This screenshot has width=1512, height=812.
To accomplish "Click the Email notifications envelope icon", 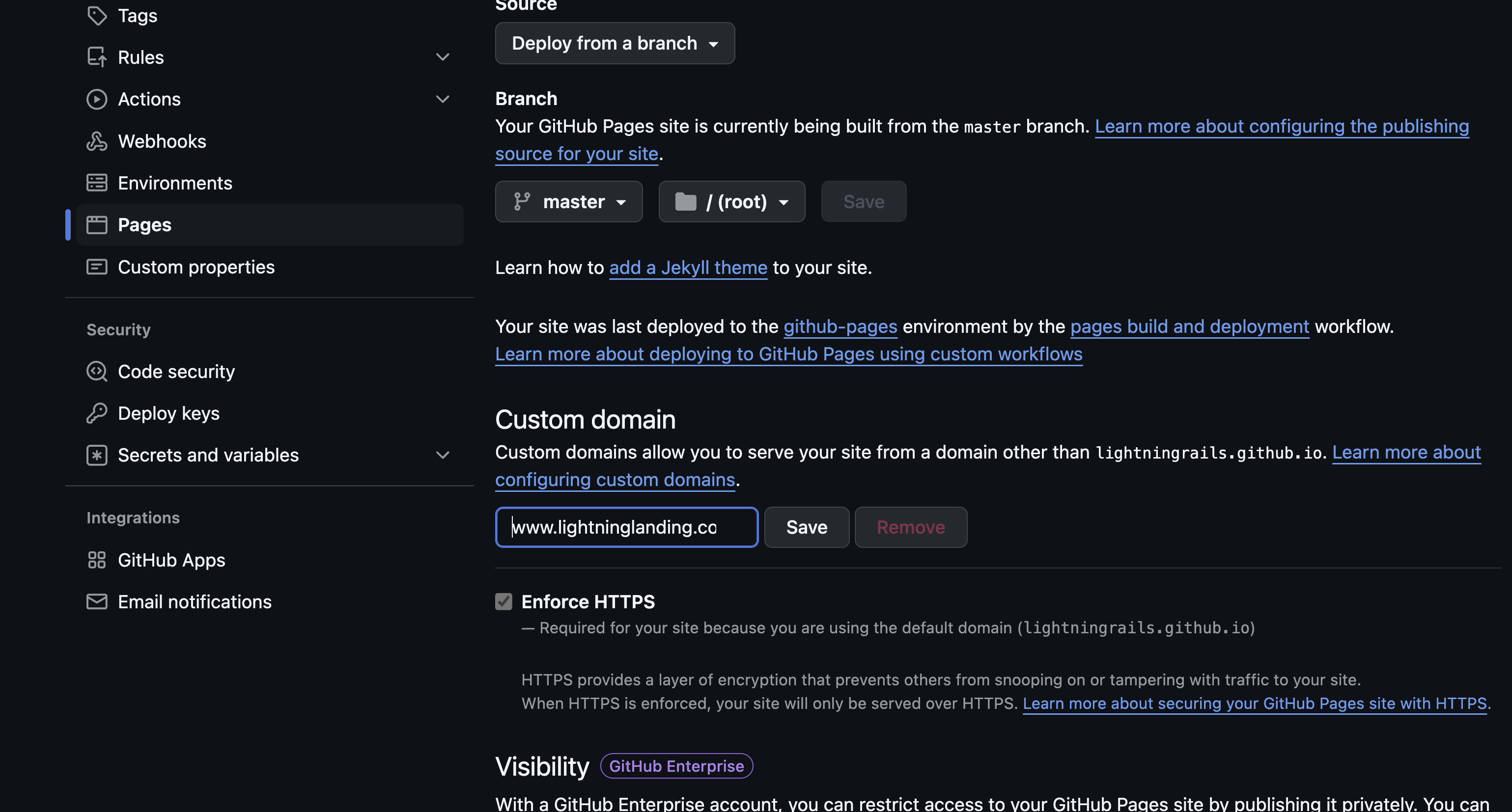I will point(97,601).
